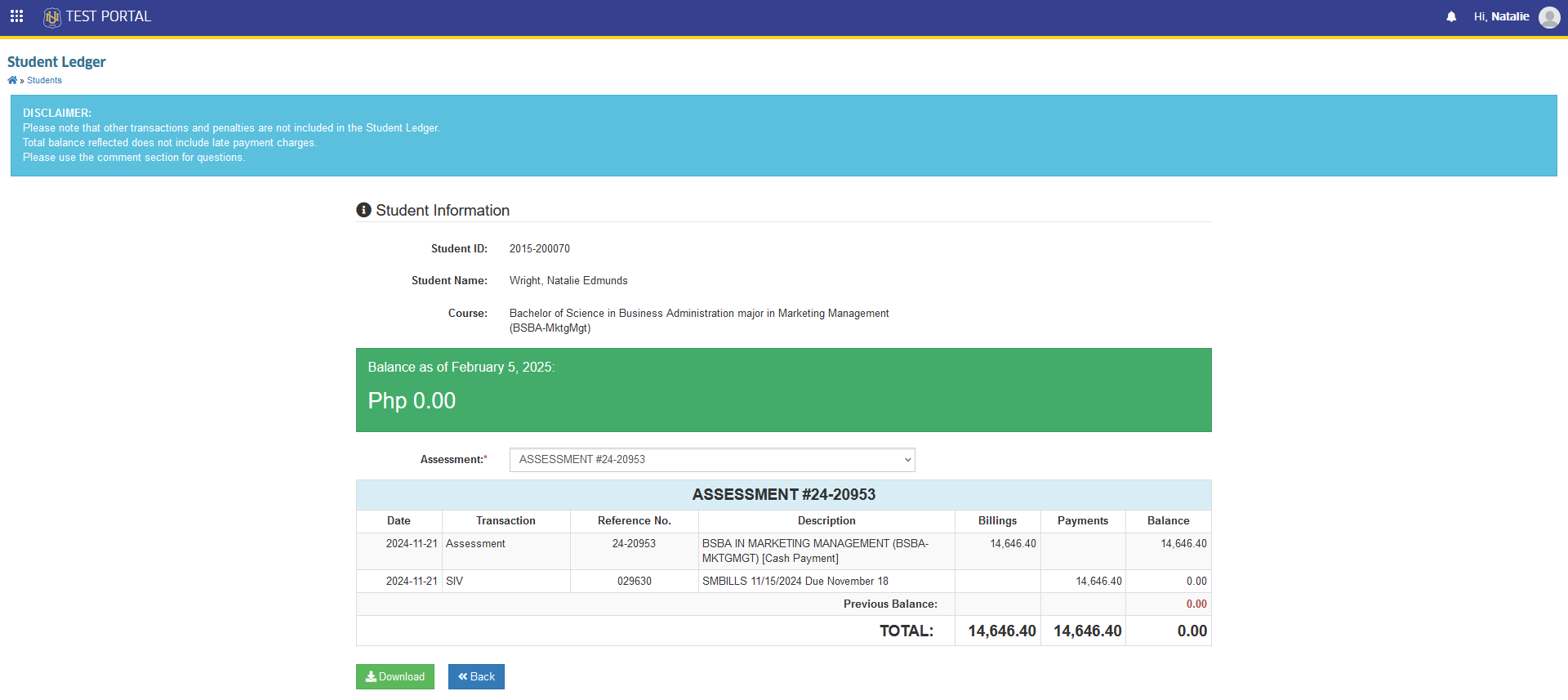Screen dimensions: 1568x700
Task: Click the Student Information info icon
Action: (x=364, y=210)
